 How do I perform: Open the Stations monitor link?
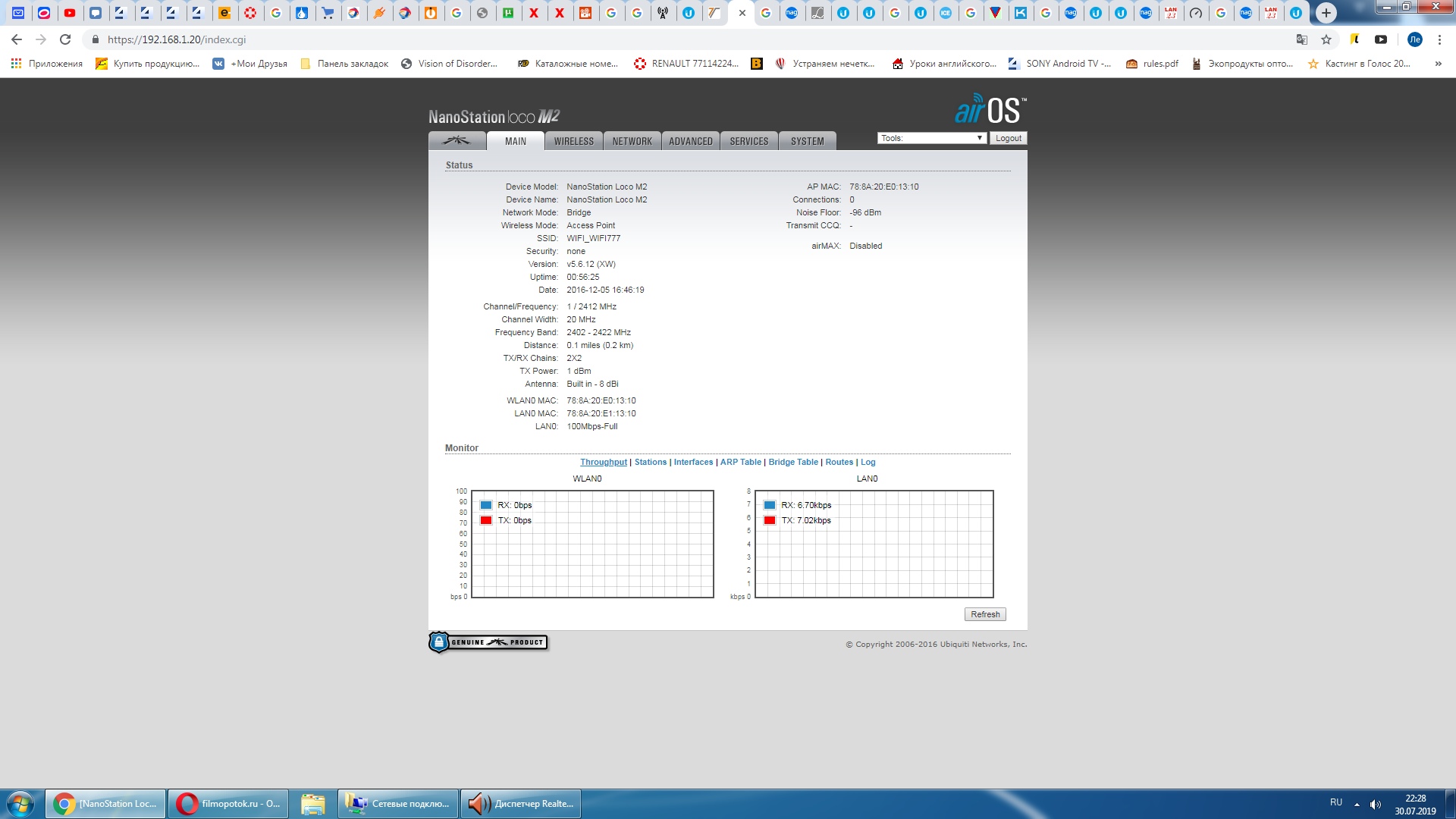tap(651, 462)
